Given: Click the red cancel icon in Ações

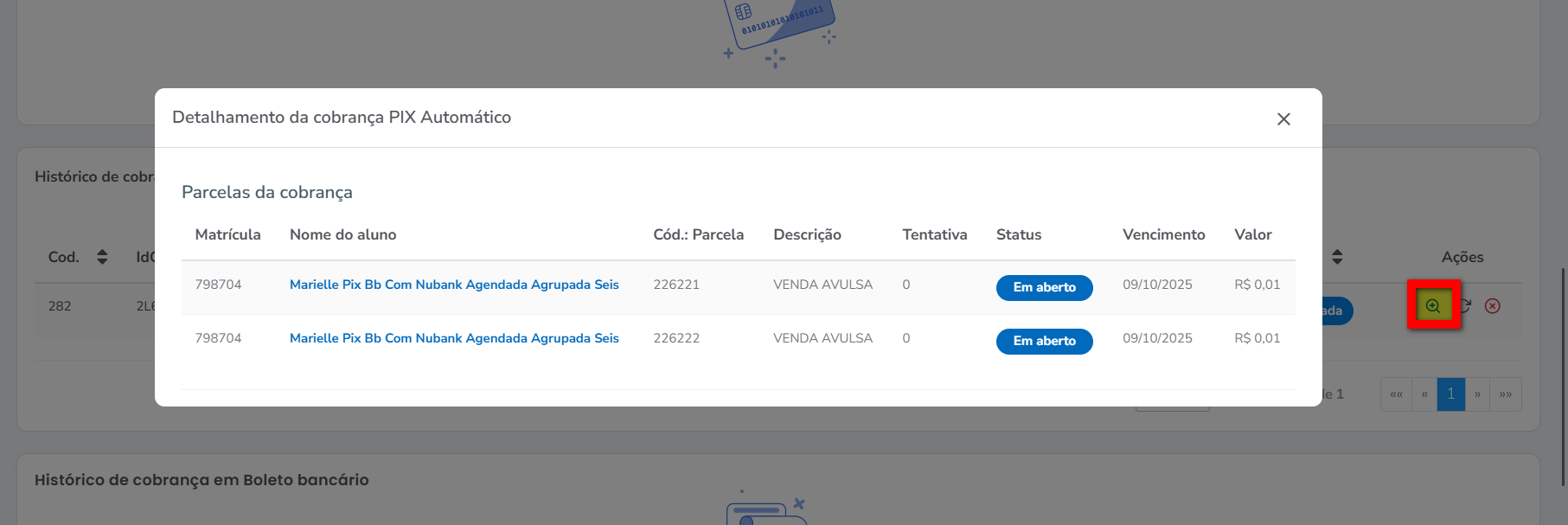Looking at the screenshot, I should [x=1493, y=305].
